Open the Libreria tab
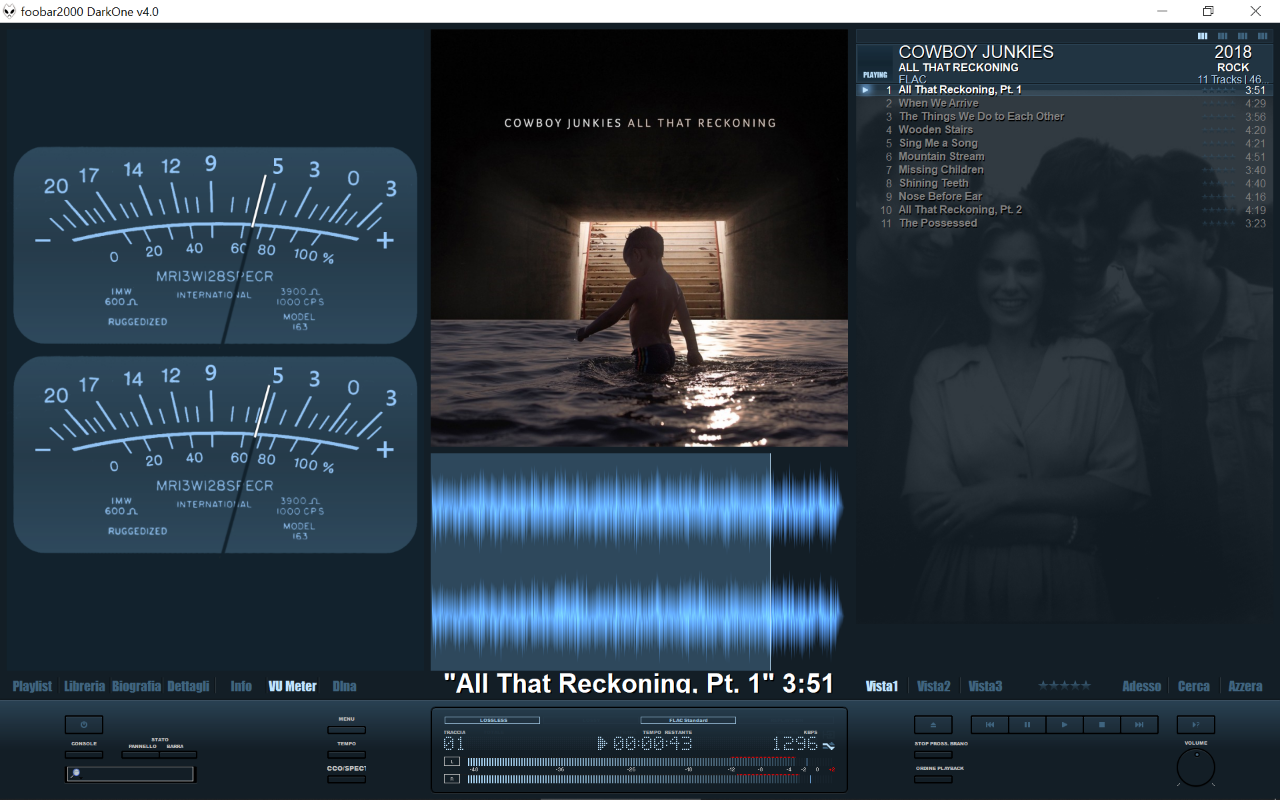Viewport: 1280px width, 800px height. (x=84, y=686)
